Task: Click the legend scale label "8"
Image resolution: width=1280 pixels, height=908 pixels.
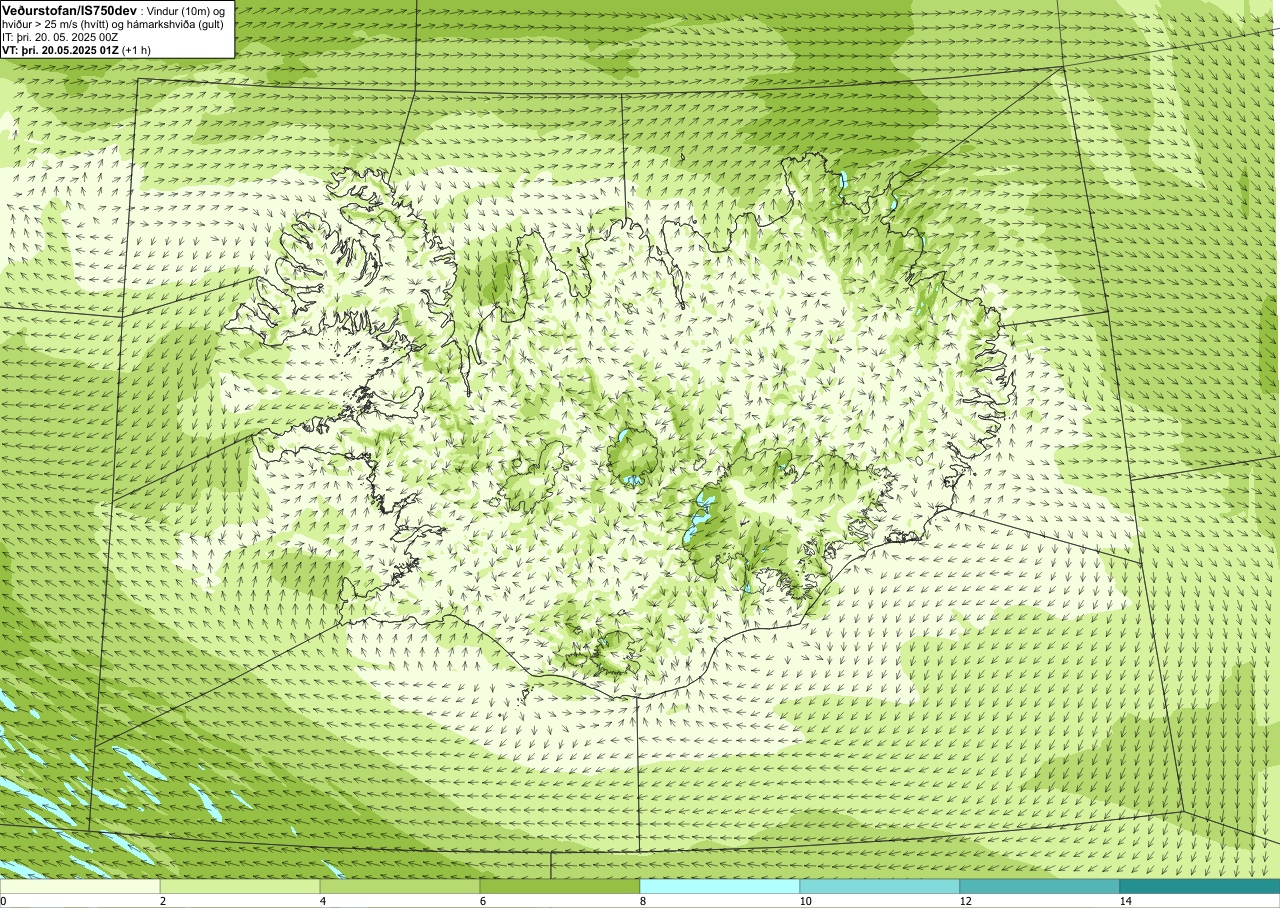Action: pos(643,901)
